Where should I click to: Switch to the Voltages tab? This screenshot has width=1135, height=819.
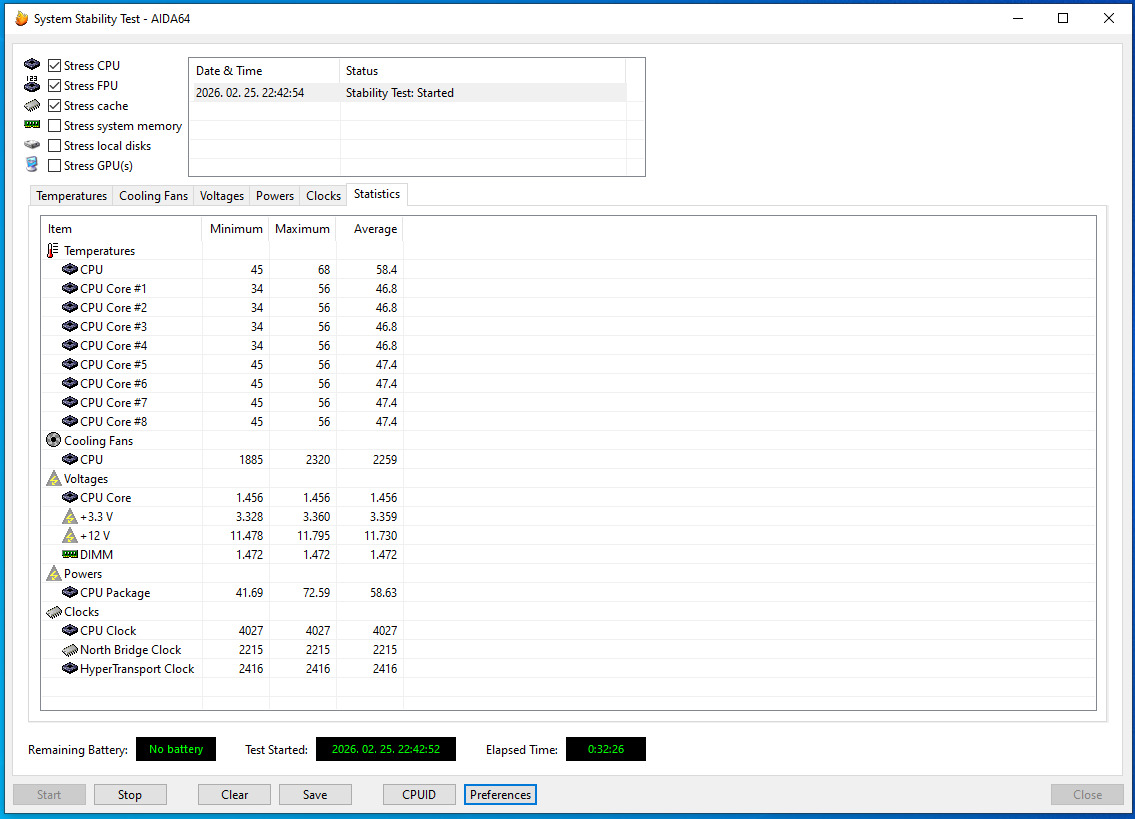coord(221,196)
